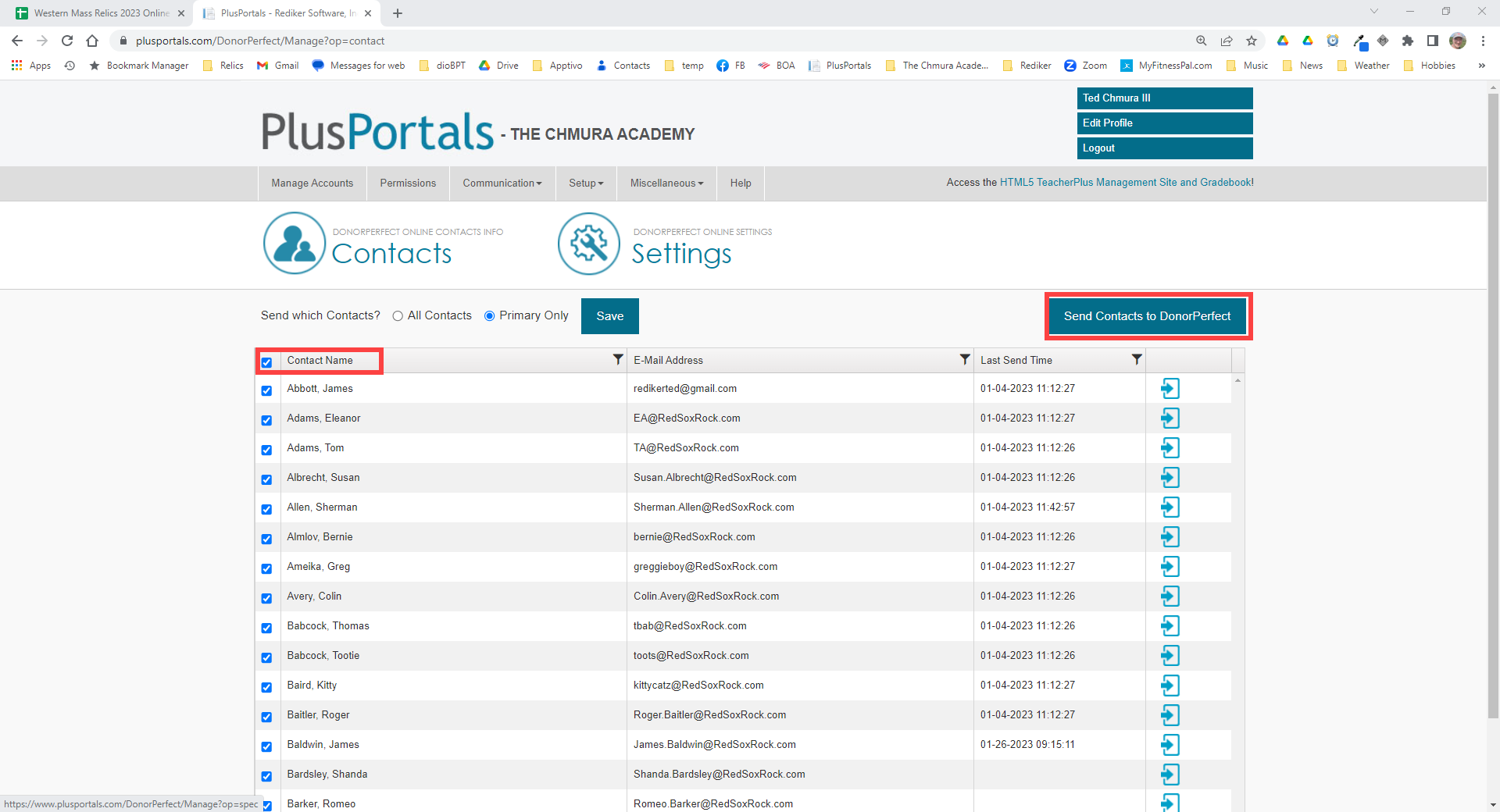1500x812 pixels.
Task: Open the Gmail bookmark
Action: click(278, 66)
